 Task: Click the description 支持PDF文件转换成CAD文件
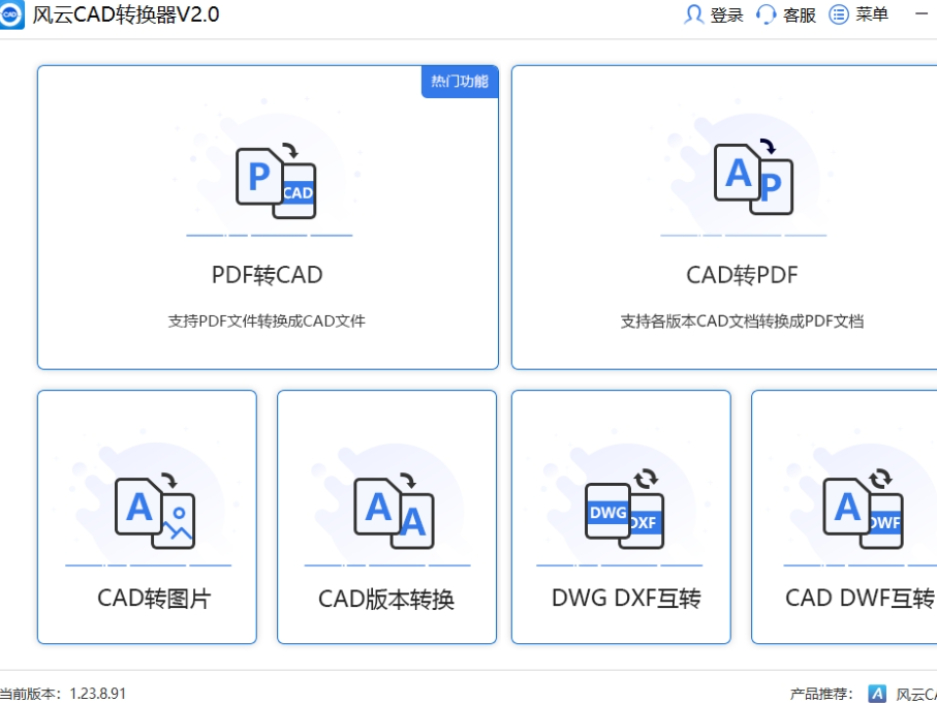(267, 321)
